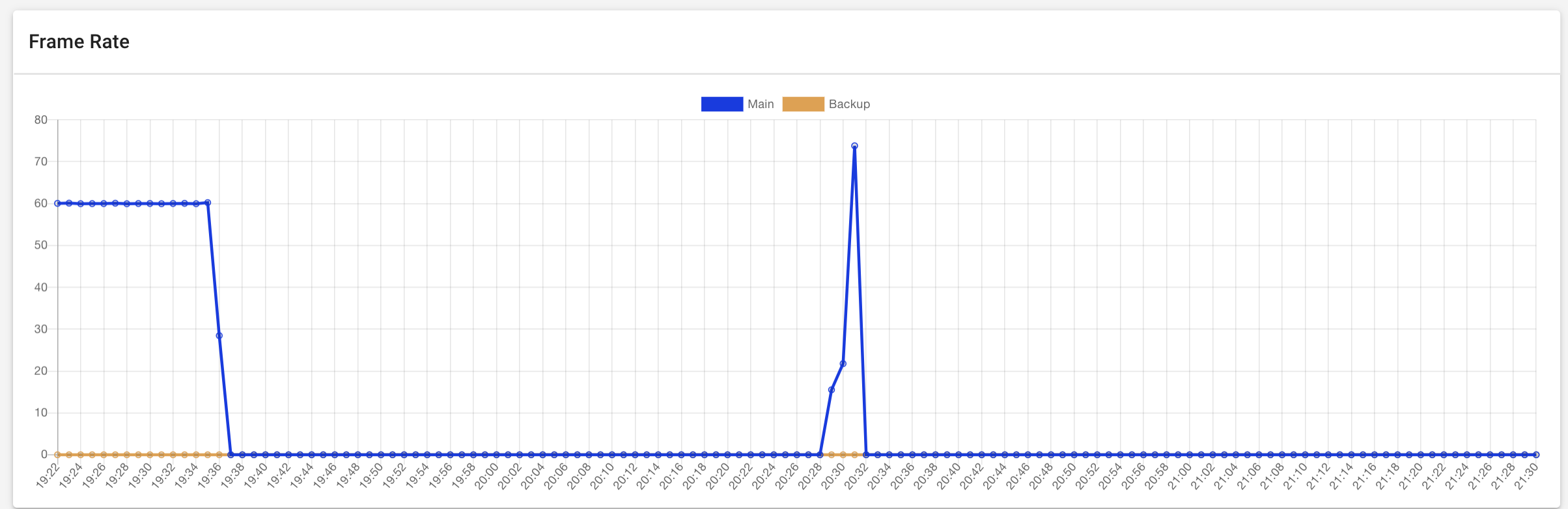This screenshot has height=509, width=1568.
Task: Click the 21:30 x-axis time label
Action: click(x=1527, y=476)
